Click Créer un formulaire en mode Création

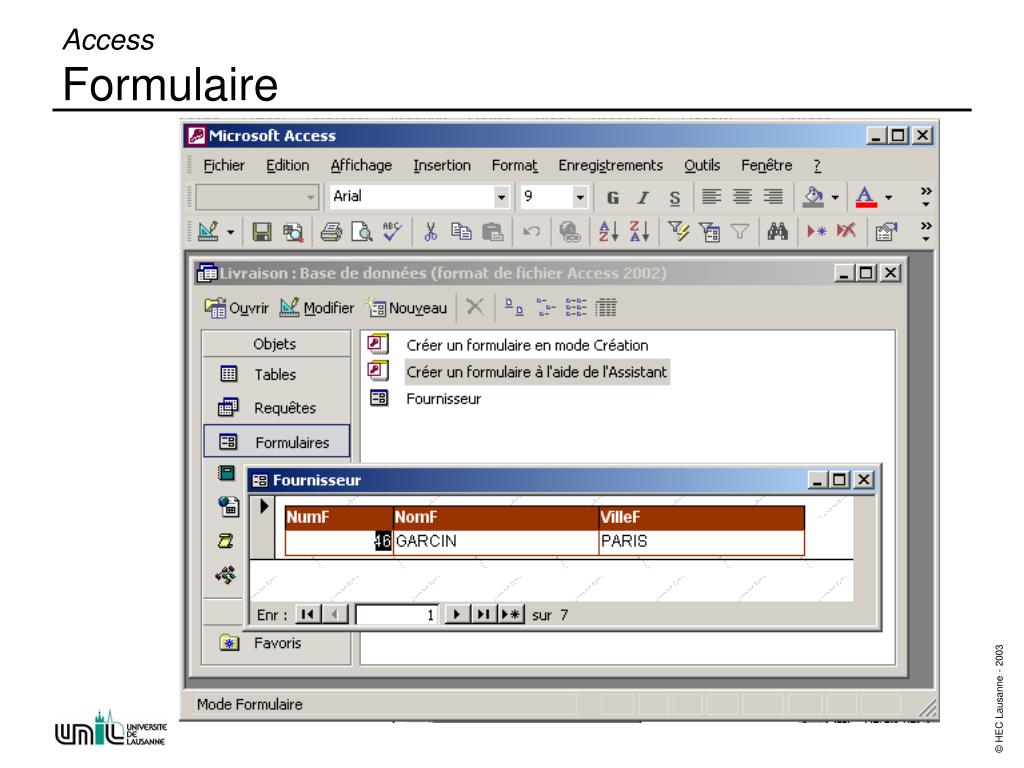coord(526,345)
